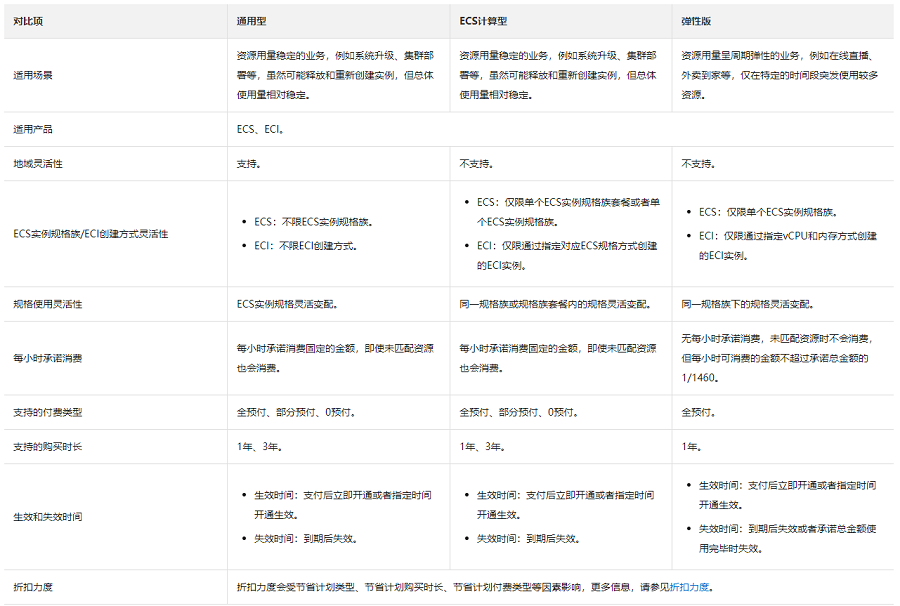The width and height of the screenshot is (900, 606).
Task: Click the text mentioning 在线直播、外卖到家
Action: pos(779,75)
